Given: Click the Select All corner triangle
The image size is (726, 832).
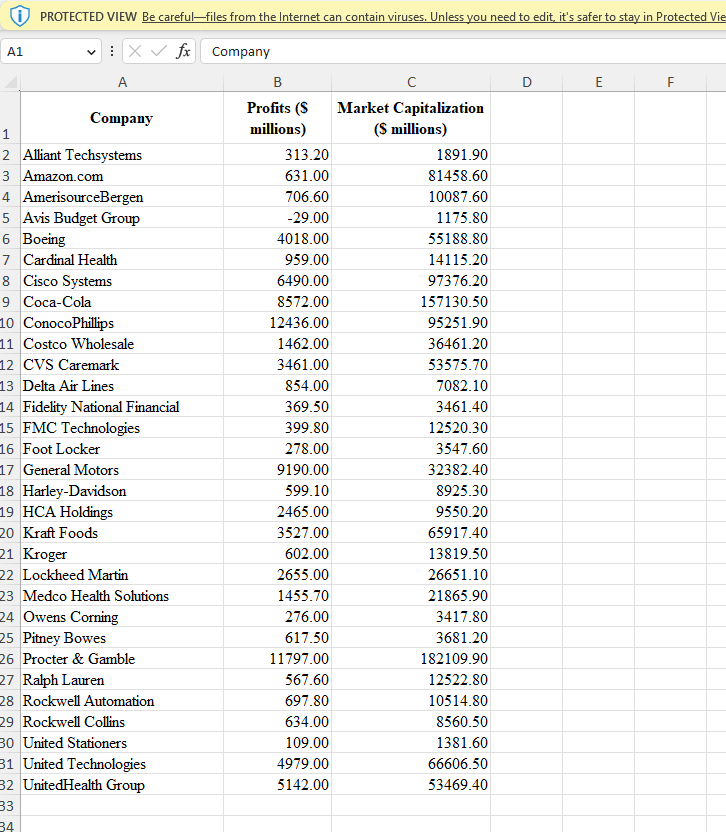Looking at the screenshot, I should (11, 82).
